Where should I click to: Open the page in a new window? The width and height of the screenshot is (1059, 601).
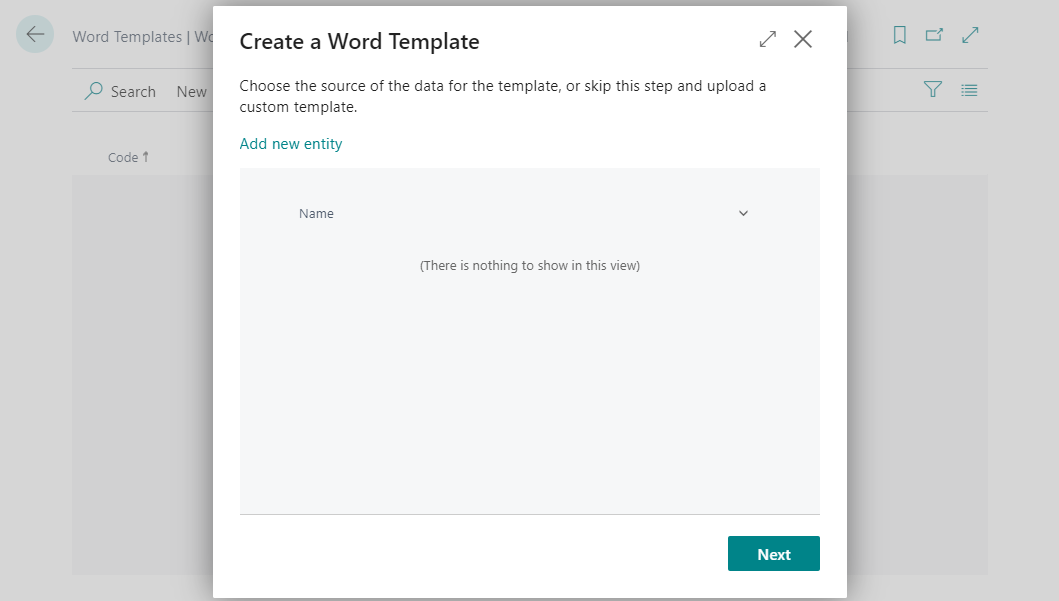coord(934,34)
